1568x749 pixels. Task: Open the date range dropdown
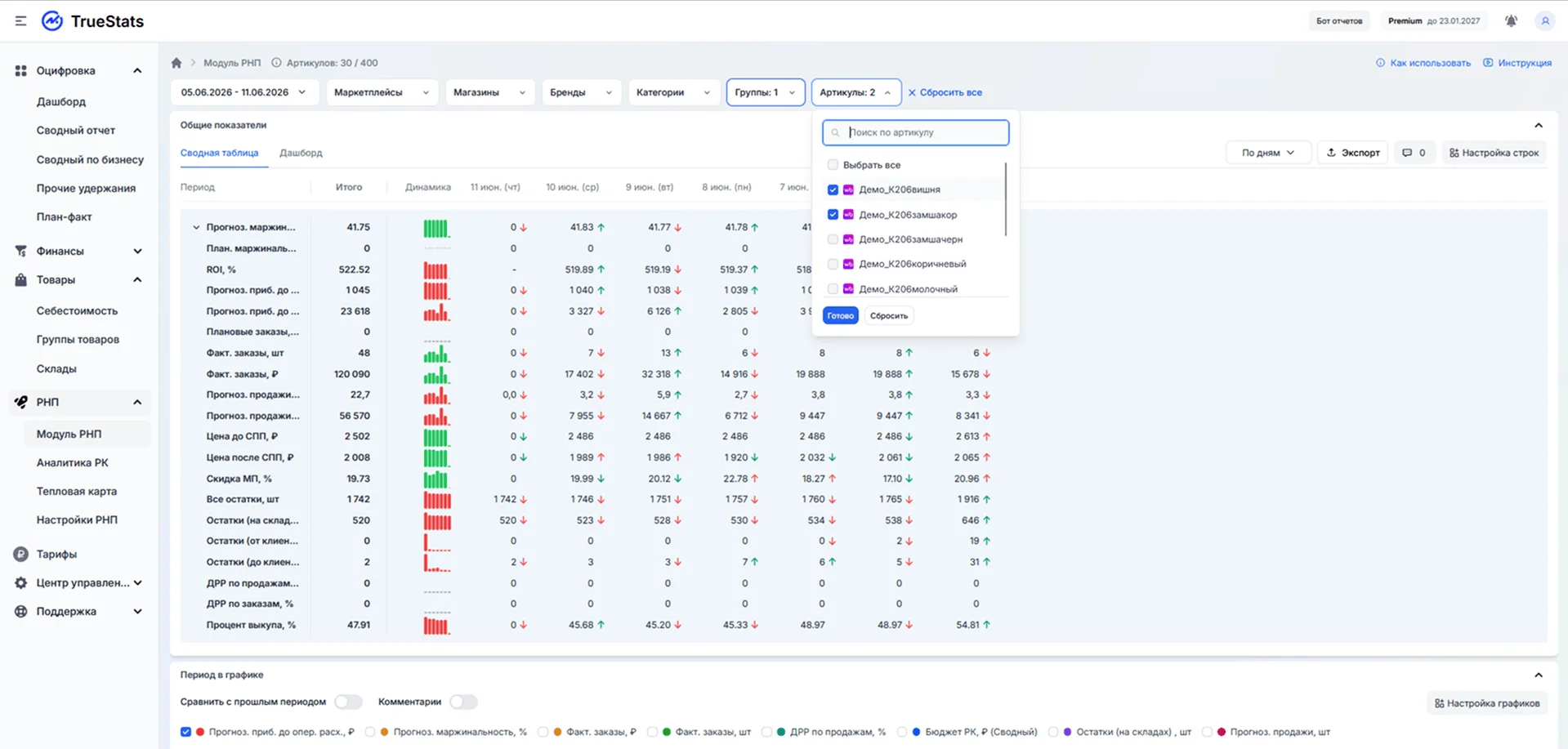coord(244,92)
